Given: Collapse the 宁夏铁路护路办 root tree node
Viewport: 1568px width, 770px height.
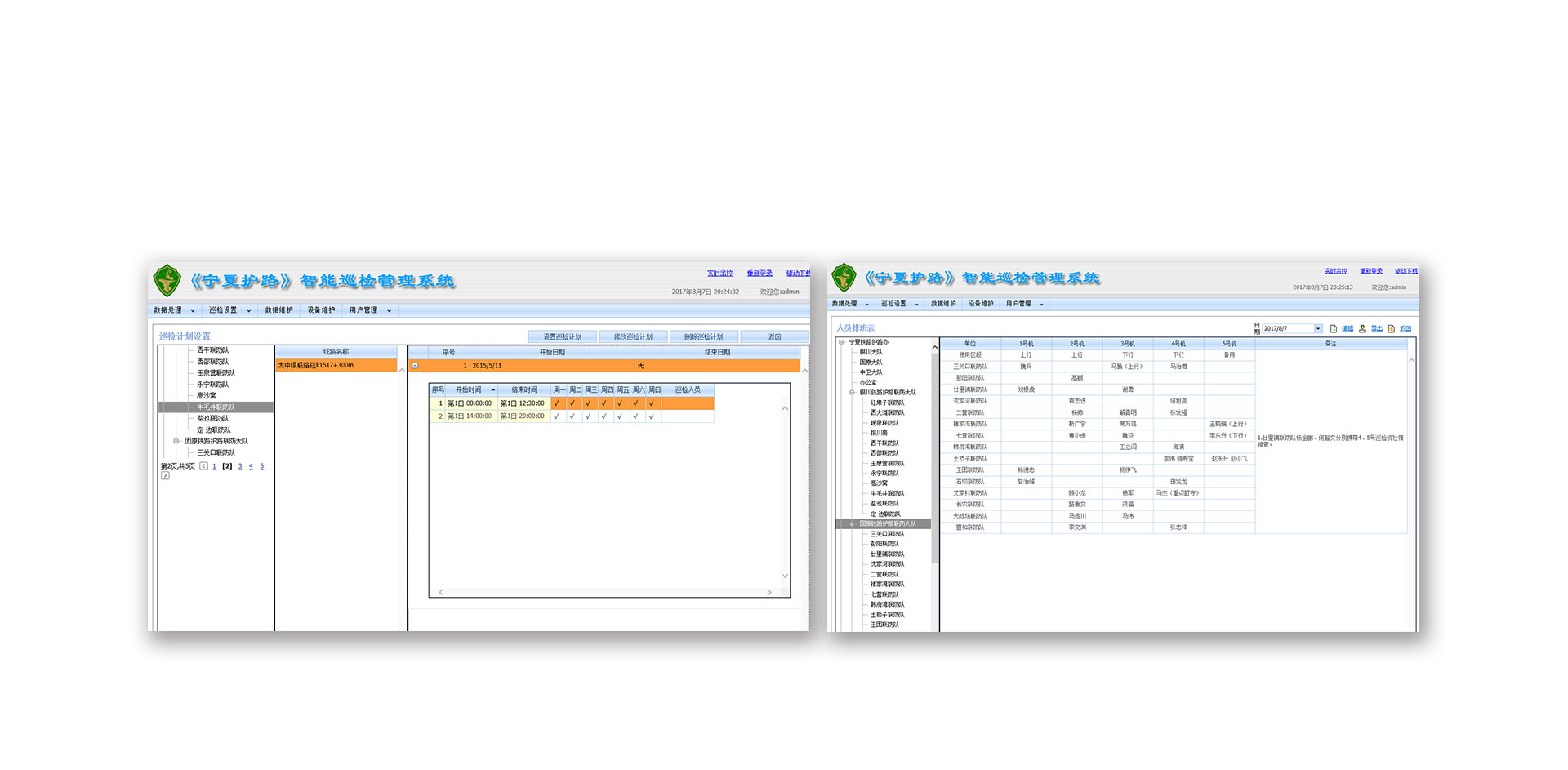Looking at the screenshot, I should pos(841,342).
